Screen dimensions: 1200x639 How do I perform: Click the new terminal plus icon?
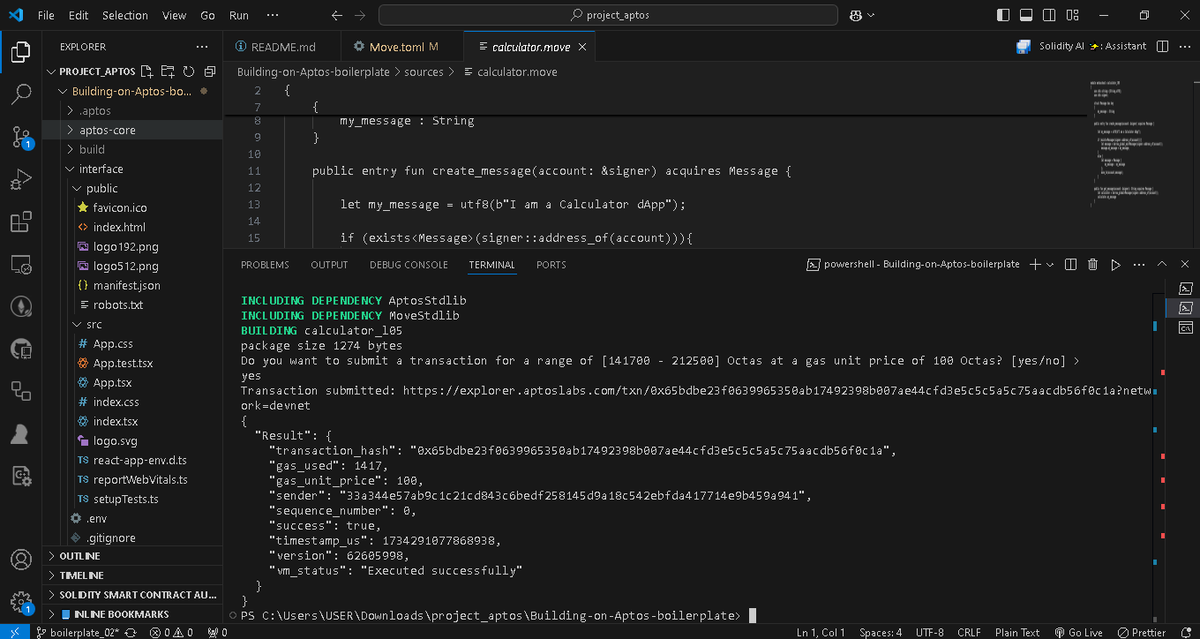(1036, 264)
